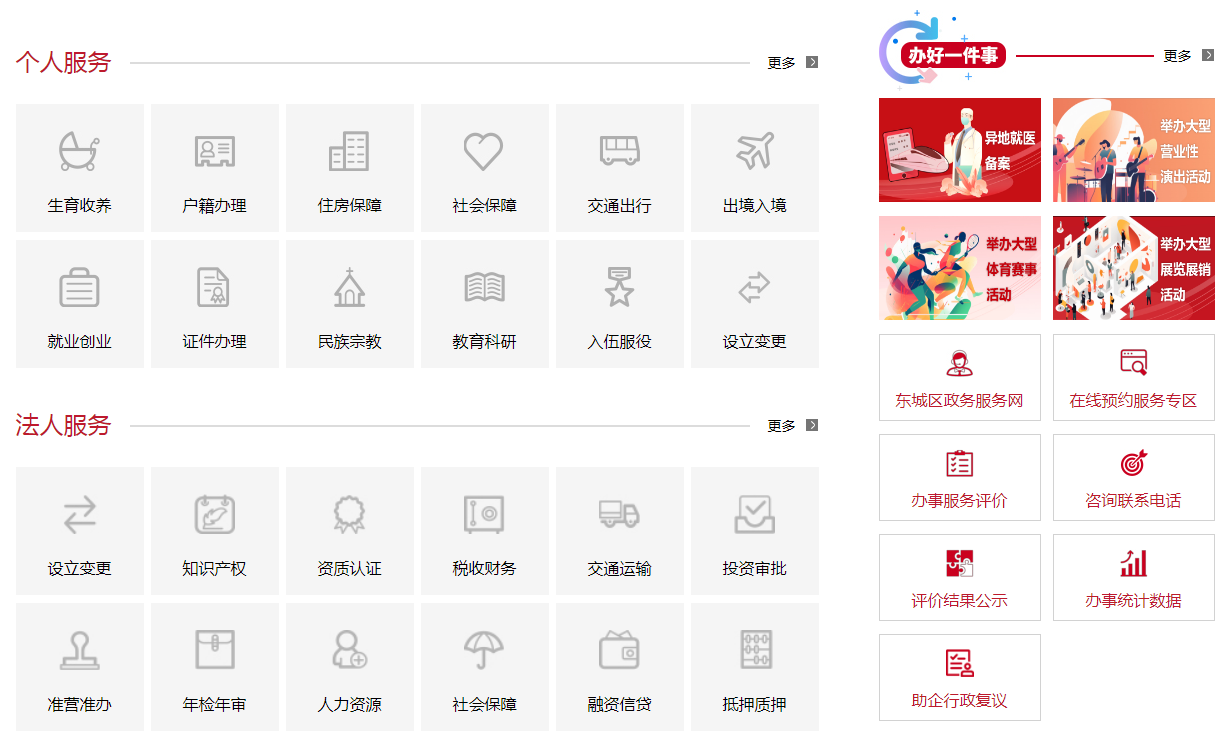Open the open-book icon for 教育科研
Screen dimensions: 1229x739
[484, 288]
